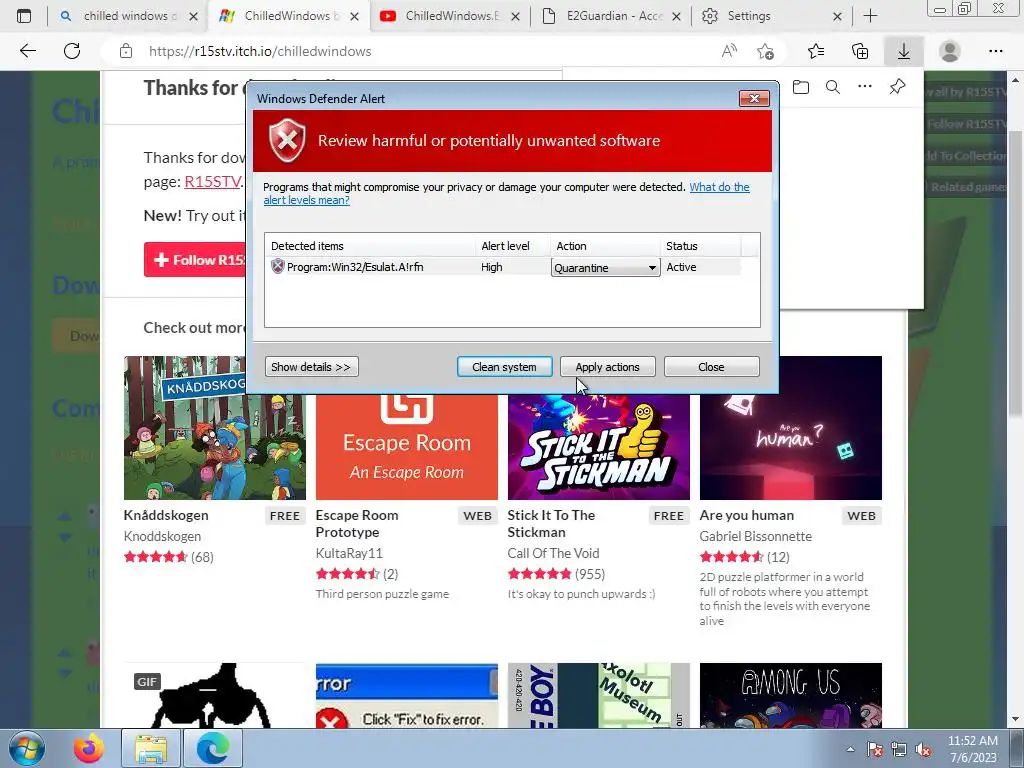Click the Windows Start orb
Viewport: 1024px width, 768px height.
(26, 748)
